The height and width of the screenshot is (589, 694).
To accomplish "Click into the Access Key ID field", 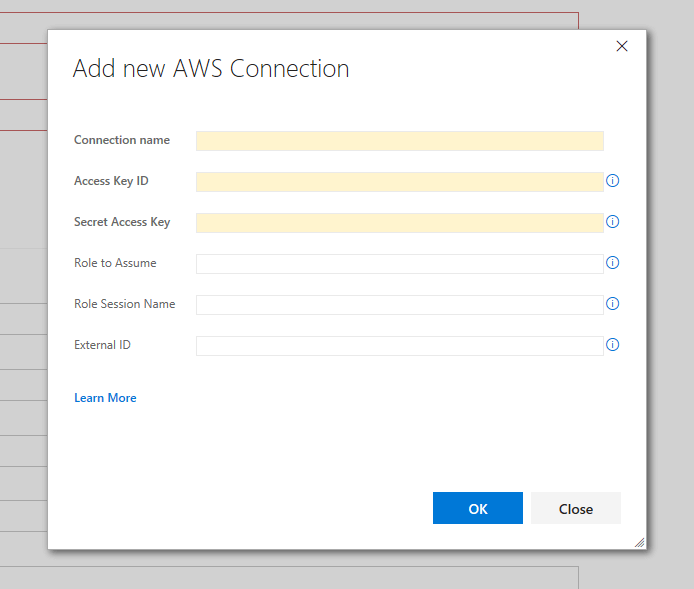I will [x=399, y=182].
